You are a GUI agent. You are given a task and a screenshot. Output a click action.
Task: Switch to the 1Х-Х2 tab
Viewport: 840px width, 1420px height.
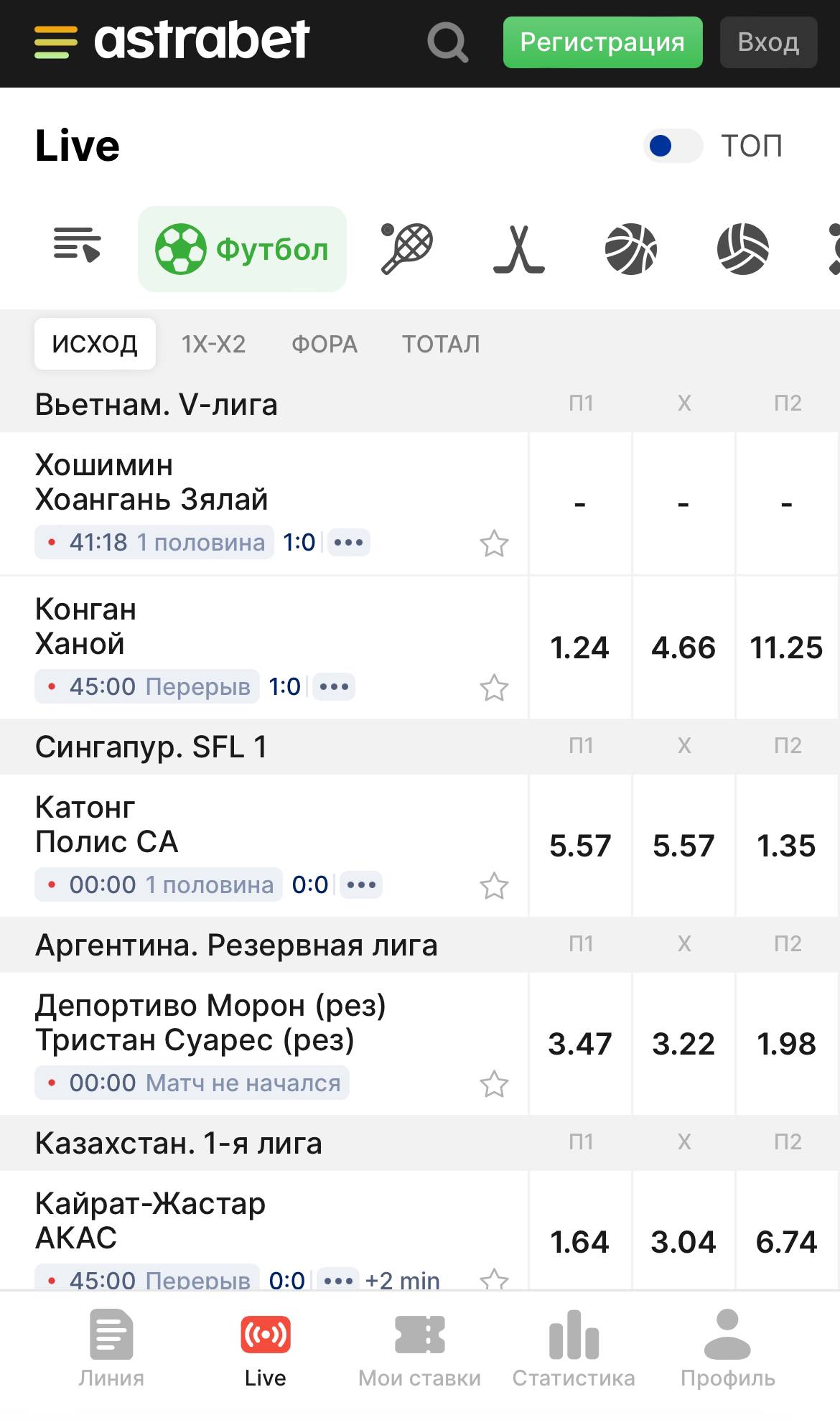click(x=214, y=344)
